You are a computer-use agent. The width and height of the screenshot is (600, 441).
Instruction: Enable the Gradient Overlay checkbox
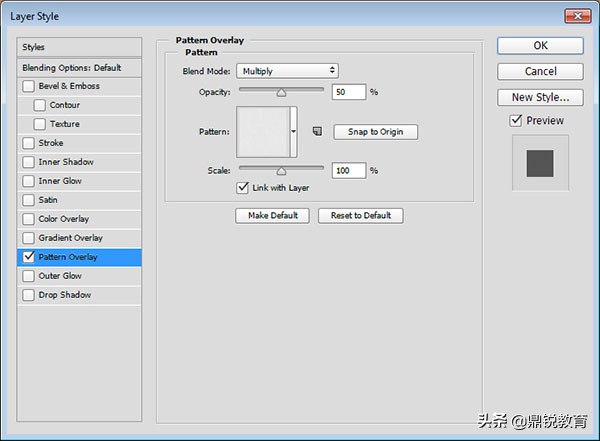[28, 238]
